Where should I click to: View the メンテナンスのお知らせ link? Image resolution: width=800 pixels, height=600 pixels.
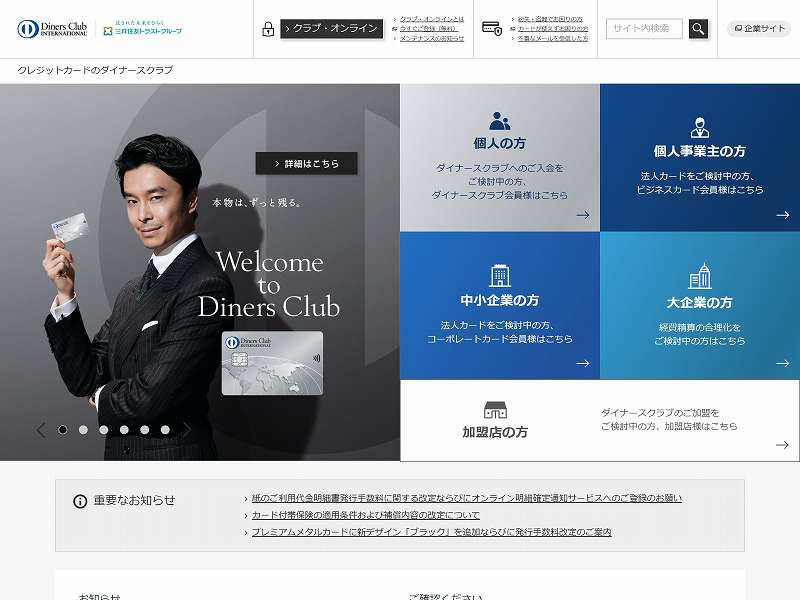pos(432,38)
